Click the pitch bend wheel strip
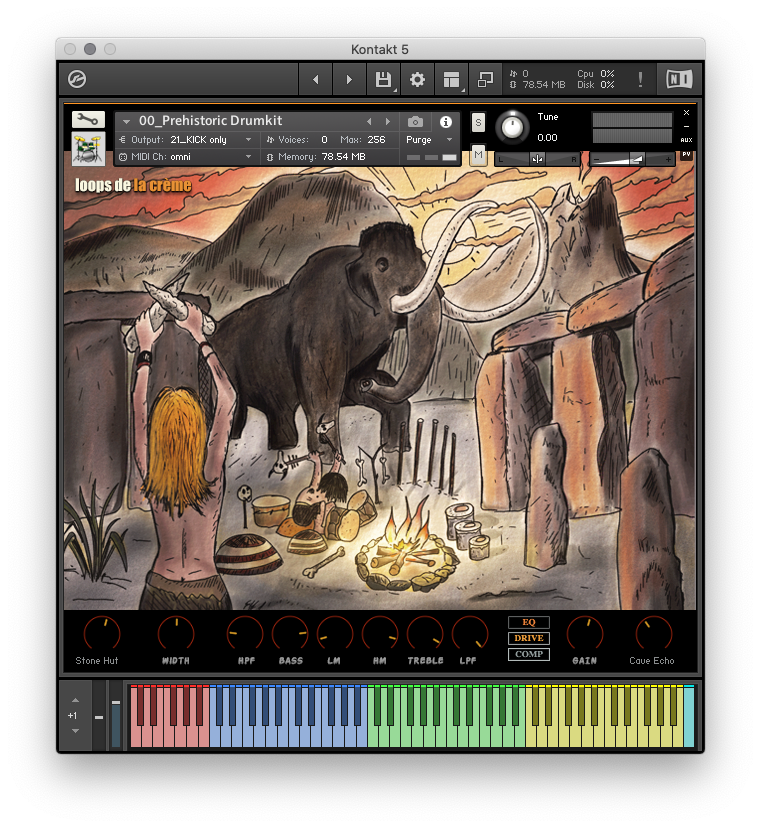The width and height of the screenshot is (761, 828). (x=99, y=716)
